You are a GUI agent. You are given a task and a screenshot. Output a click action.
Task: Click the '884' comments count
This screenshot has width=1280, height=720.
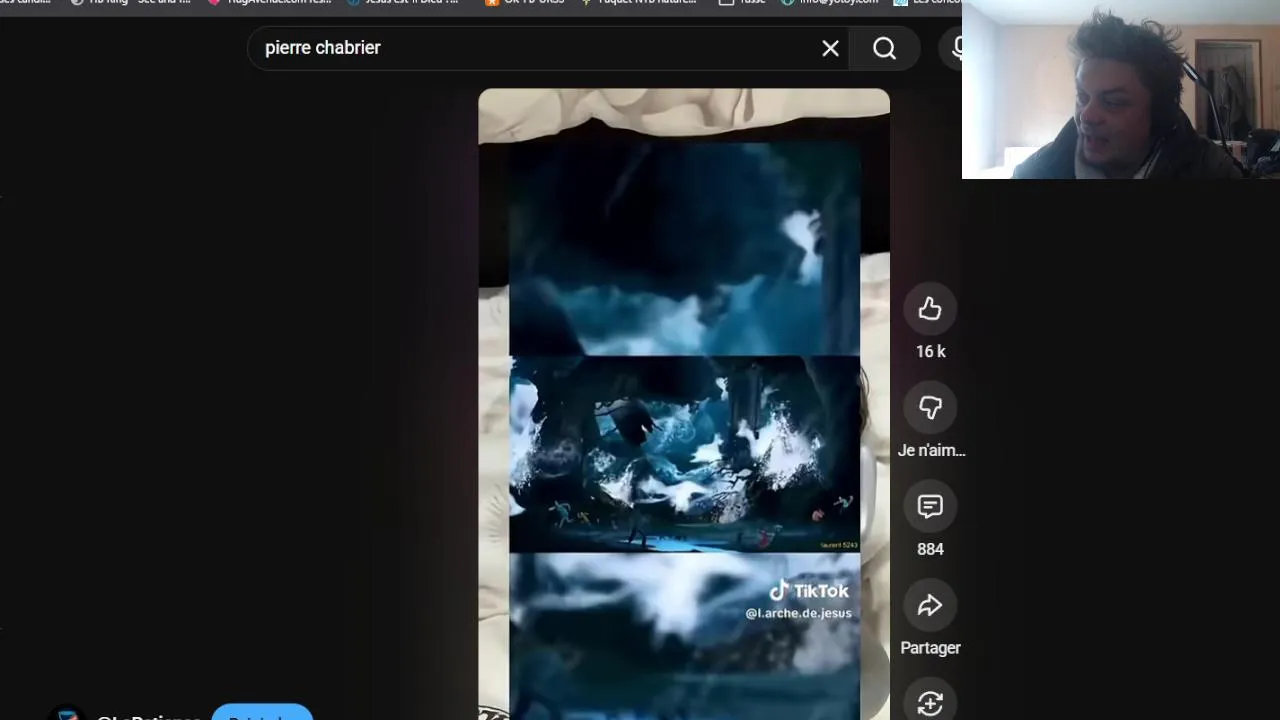930,549
